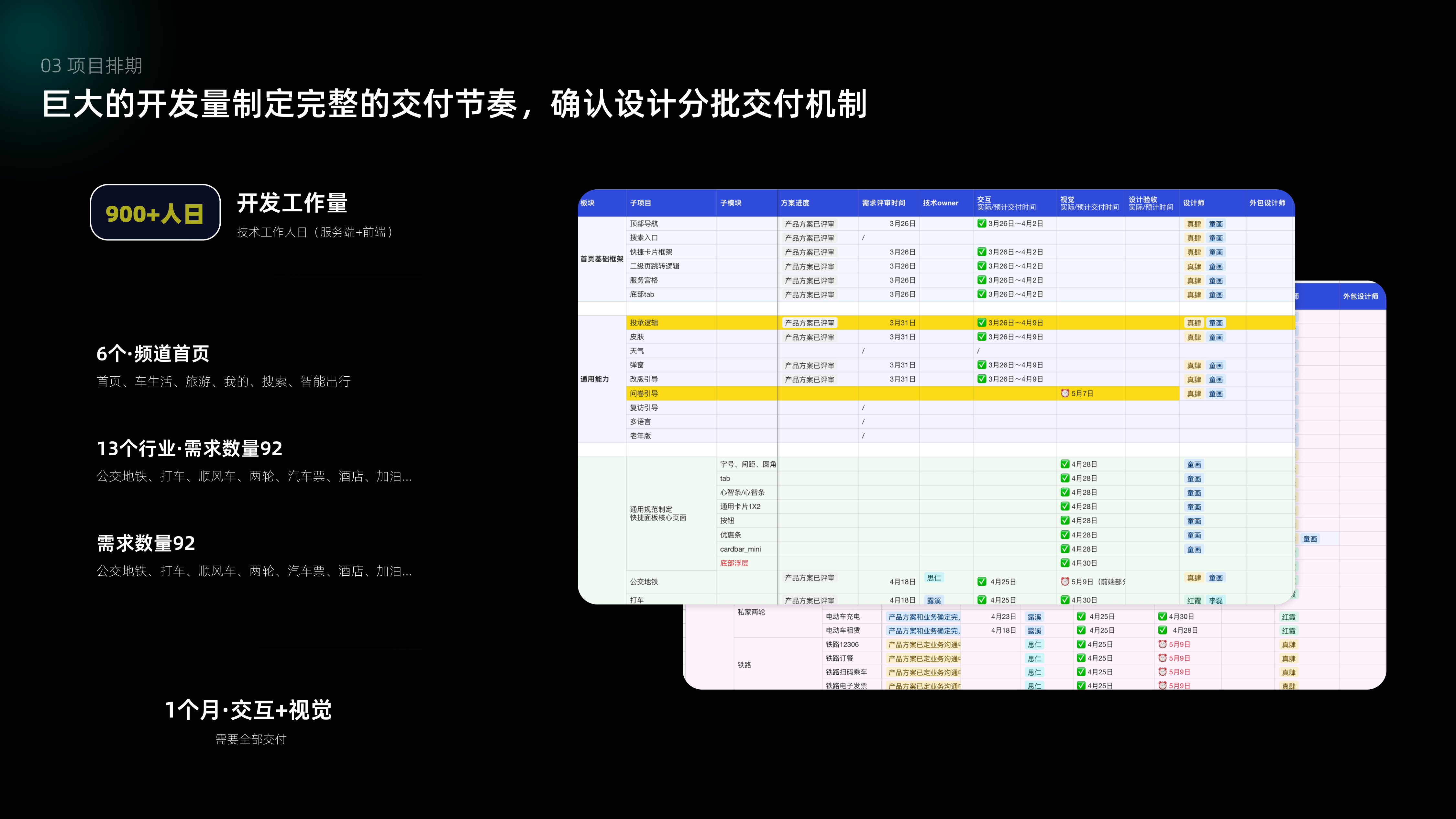Click the 设计师 column header in front table
The image size is (1456, 819).
tap(1194, 203)
